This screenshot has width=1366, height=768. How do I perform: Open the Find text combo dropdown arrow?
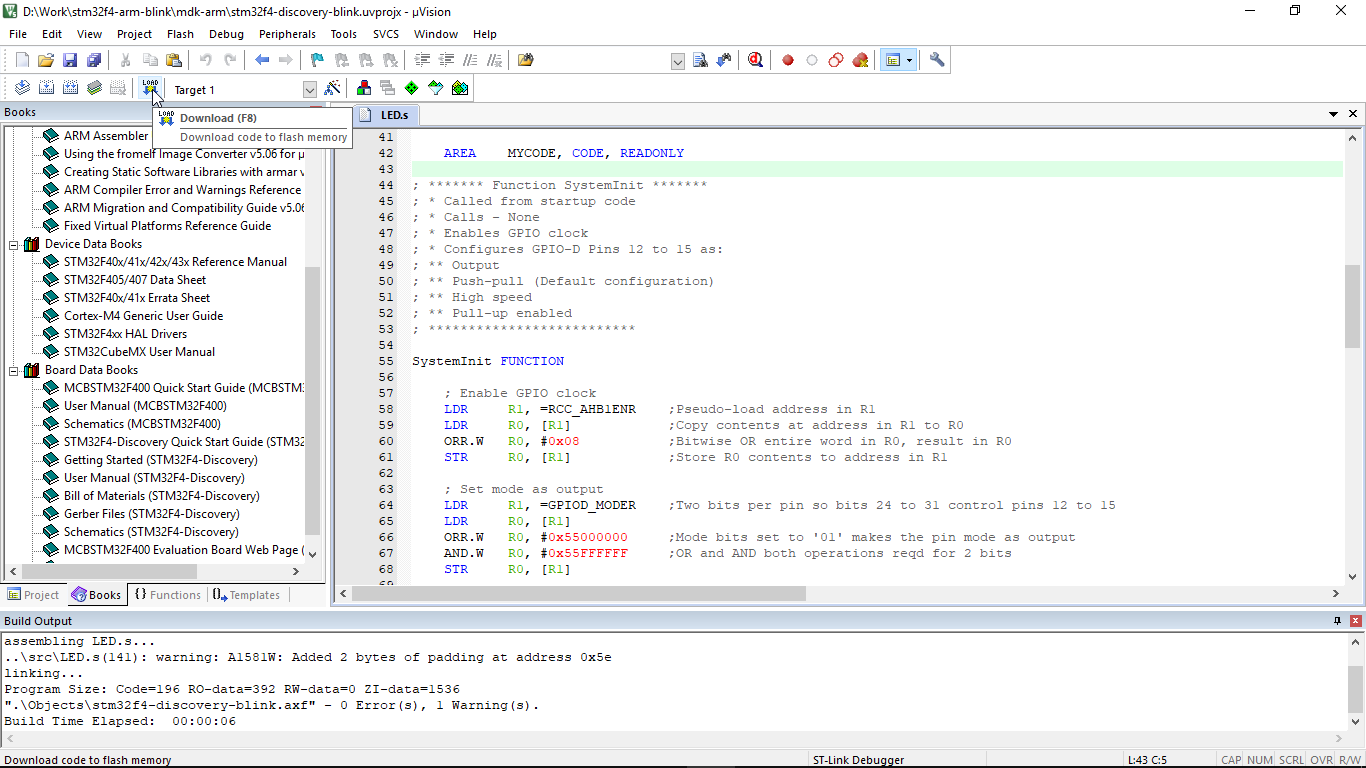tap(678, 61)
